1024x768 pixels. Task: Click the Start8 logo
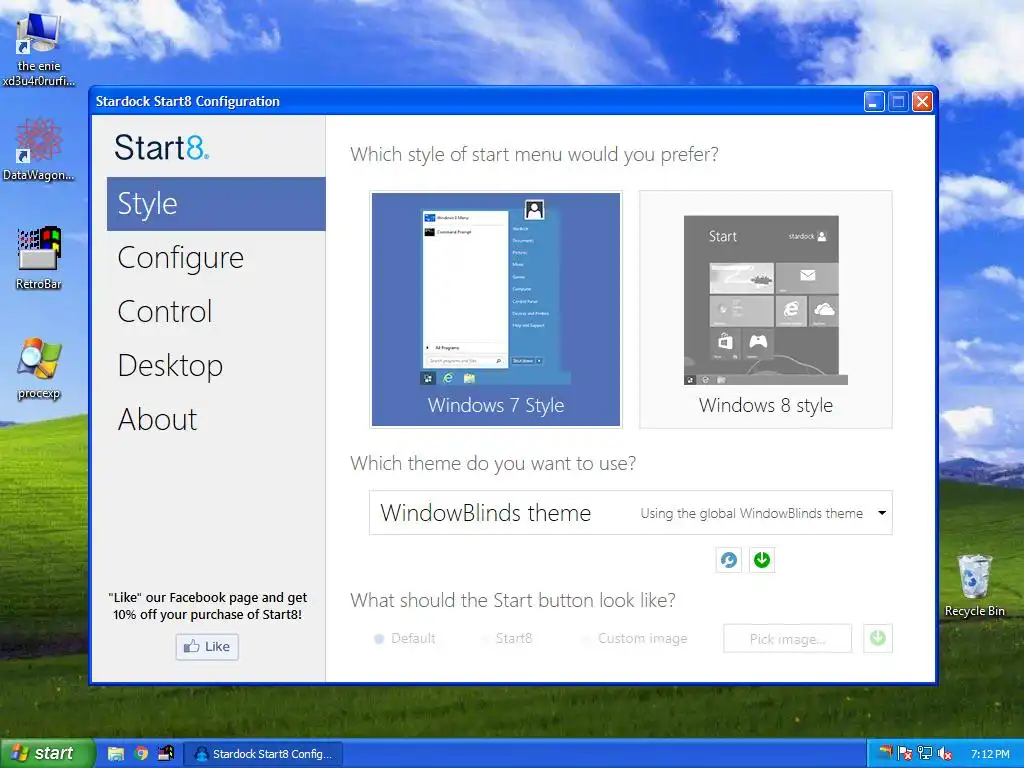(162, 148)
